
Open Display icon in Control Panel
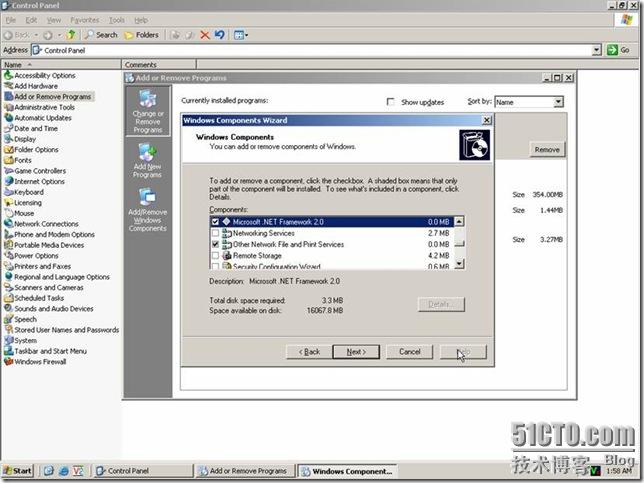pyautogui.click(x=9, y=139)
